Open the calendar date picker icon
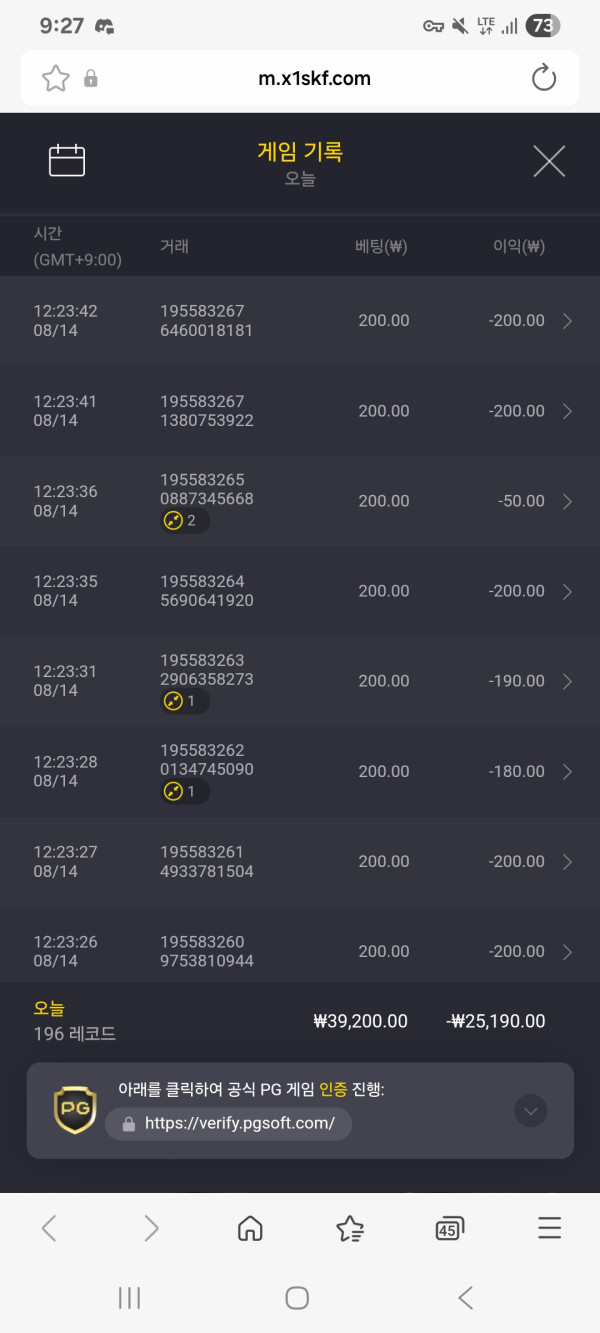The height and width of the screenshot is (1333, 600). [67, 161]
